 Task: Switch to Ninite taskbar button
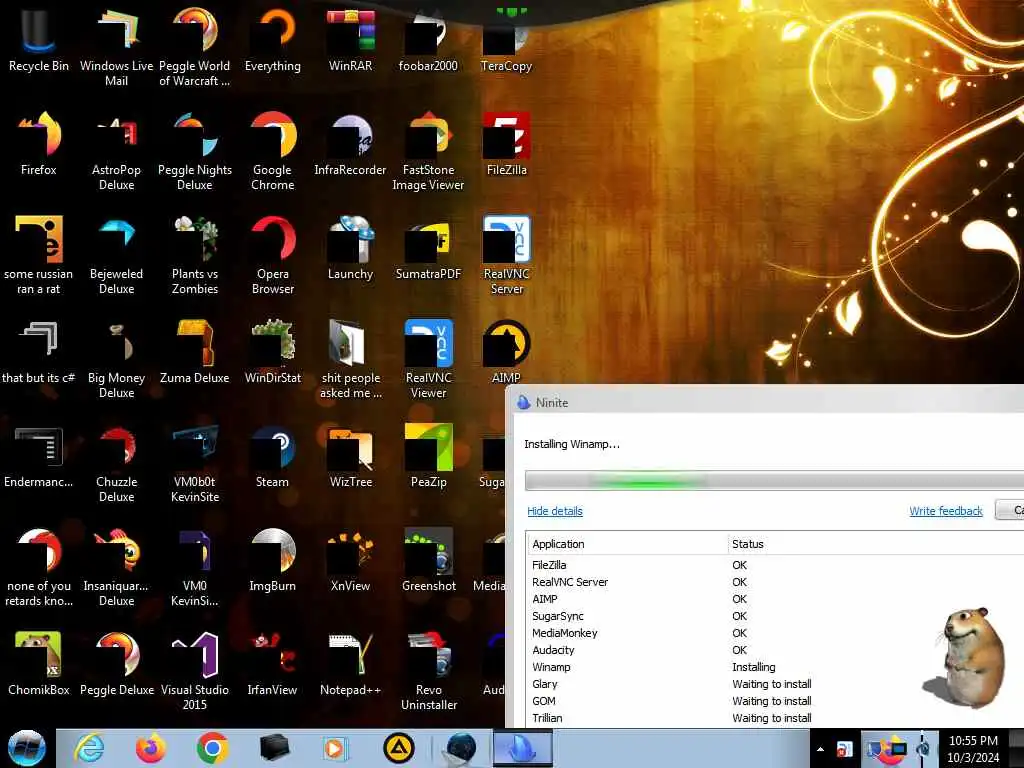tap(522, 748)
